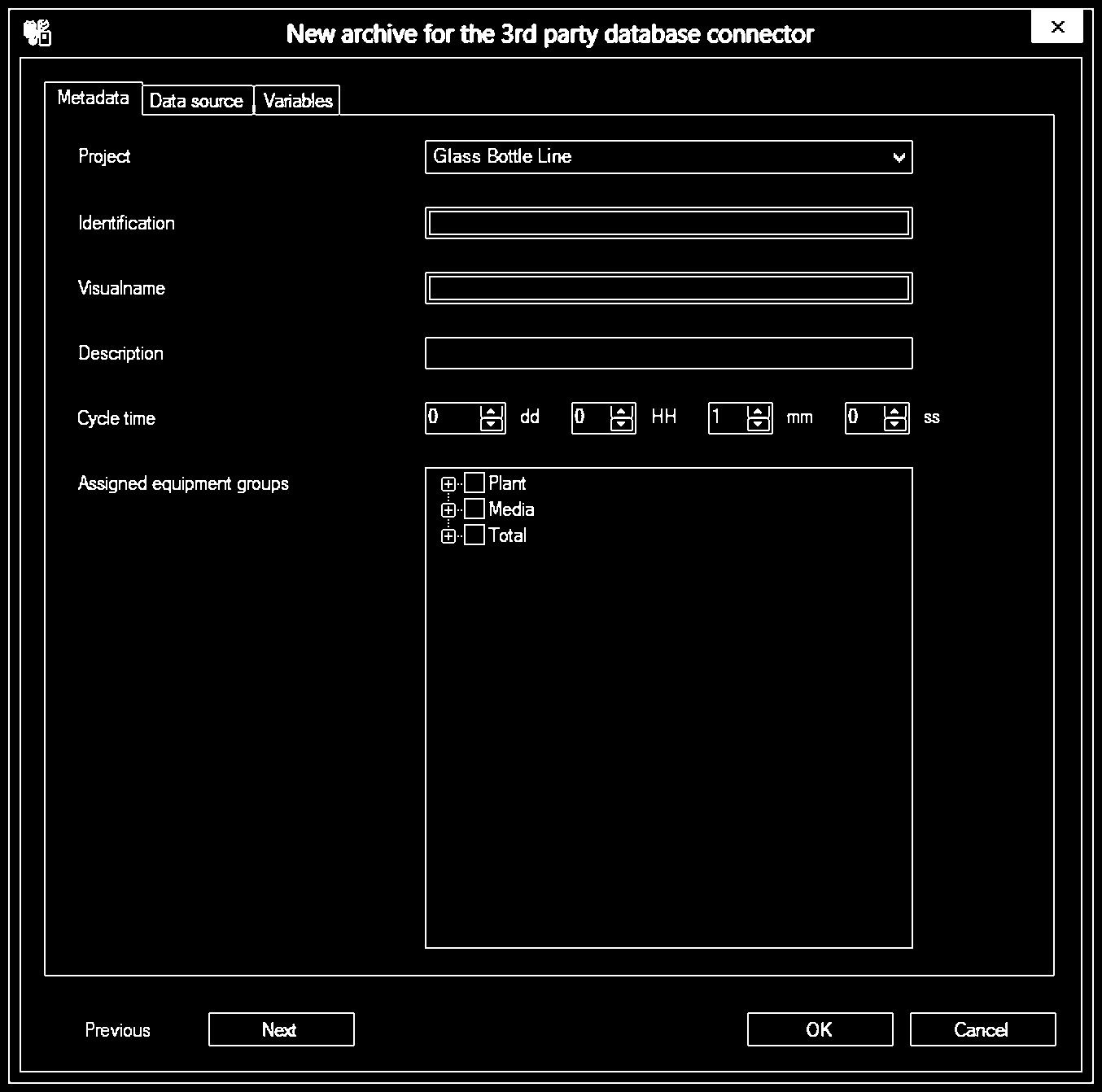Image resolution: width=1102 pixels, height=1092 pixels.
Task: Decrease the ss cycle time value
Action: [895, 424]
